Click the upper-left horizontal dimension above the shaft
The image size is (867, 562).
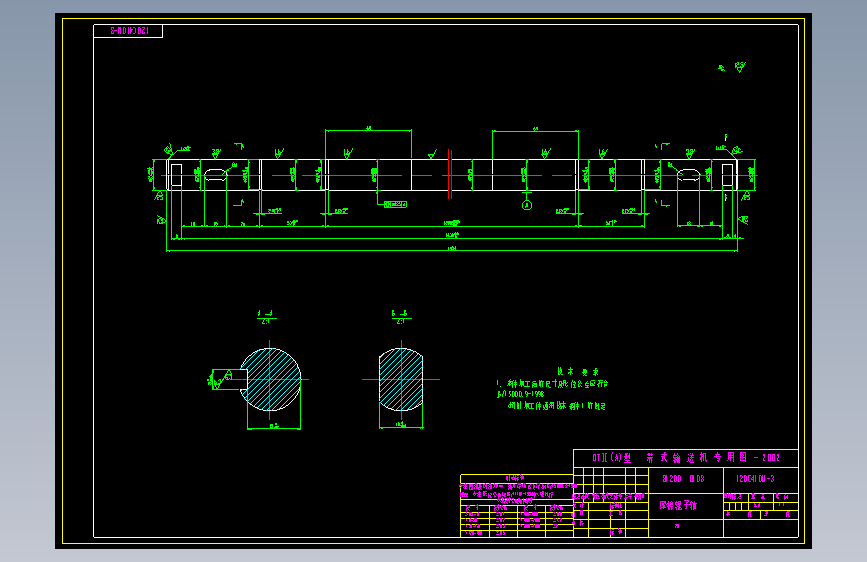(368, 128)
